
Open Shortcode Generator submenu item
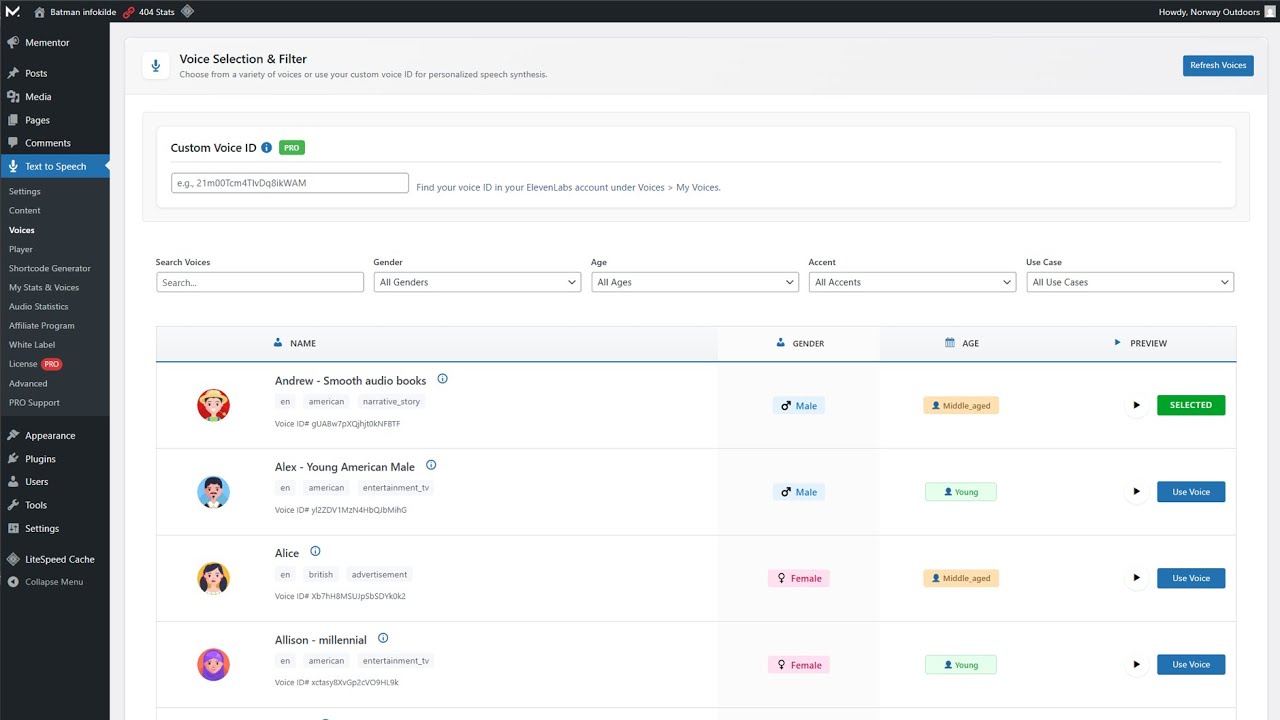coord(50,269)
